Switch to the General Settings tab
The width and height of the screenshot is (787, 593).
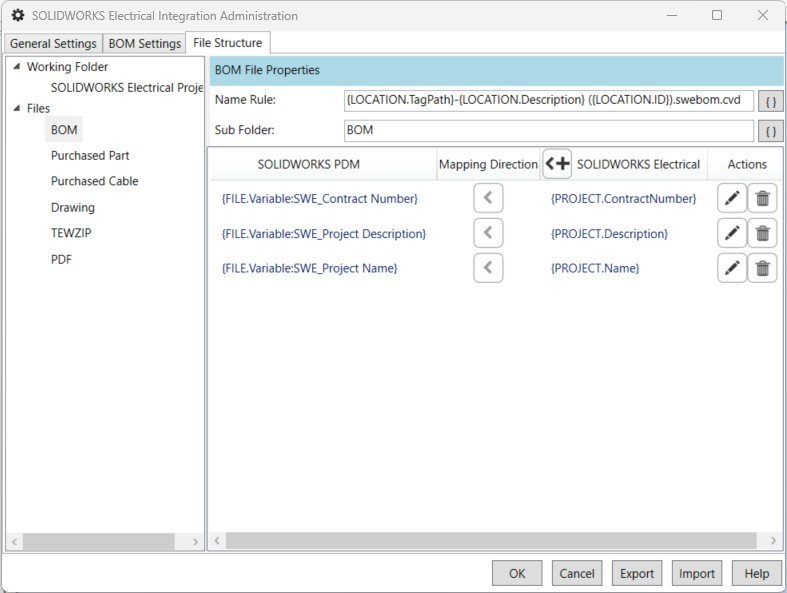53,43
